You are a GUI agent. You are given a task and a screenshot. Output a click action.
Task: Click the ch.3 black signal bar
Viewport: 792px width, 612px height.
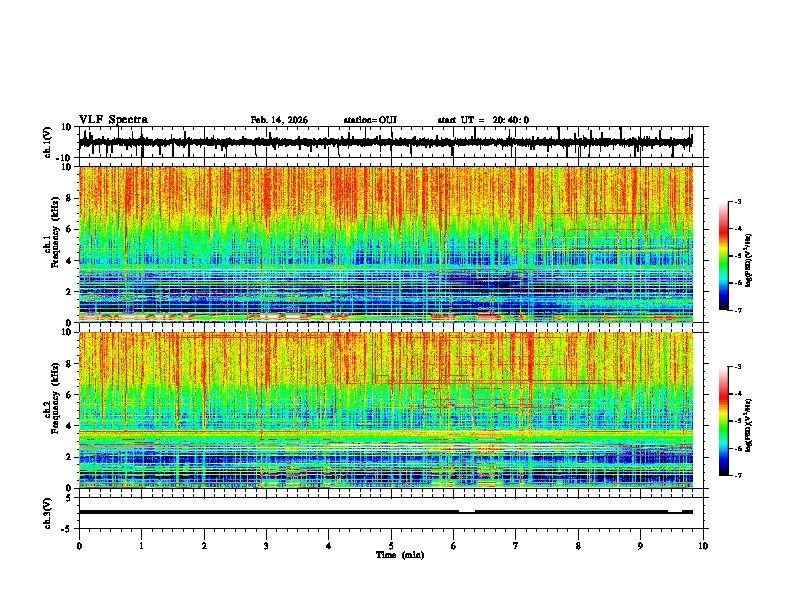(386, 512)
